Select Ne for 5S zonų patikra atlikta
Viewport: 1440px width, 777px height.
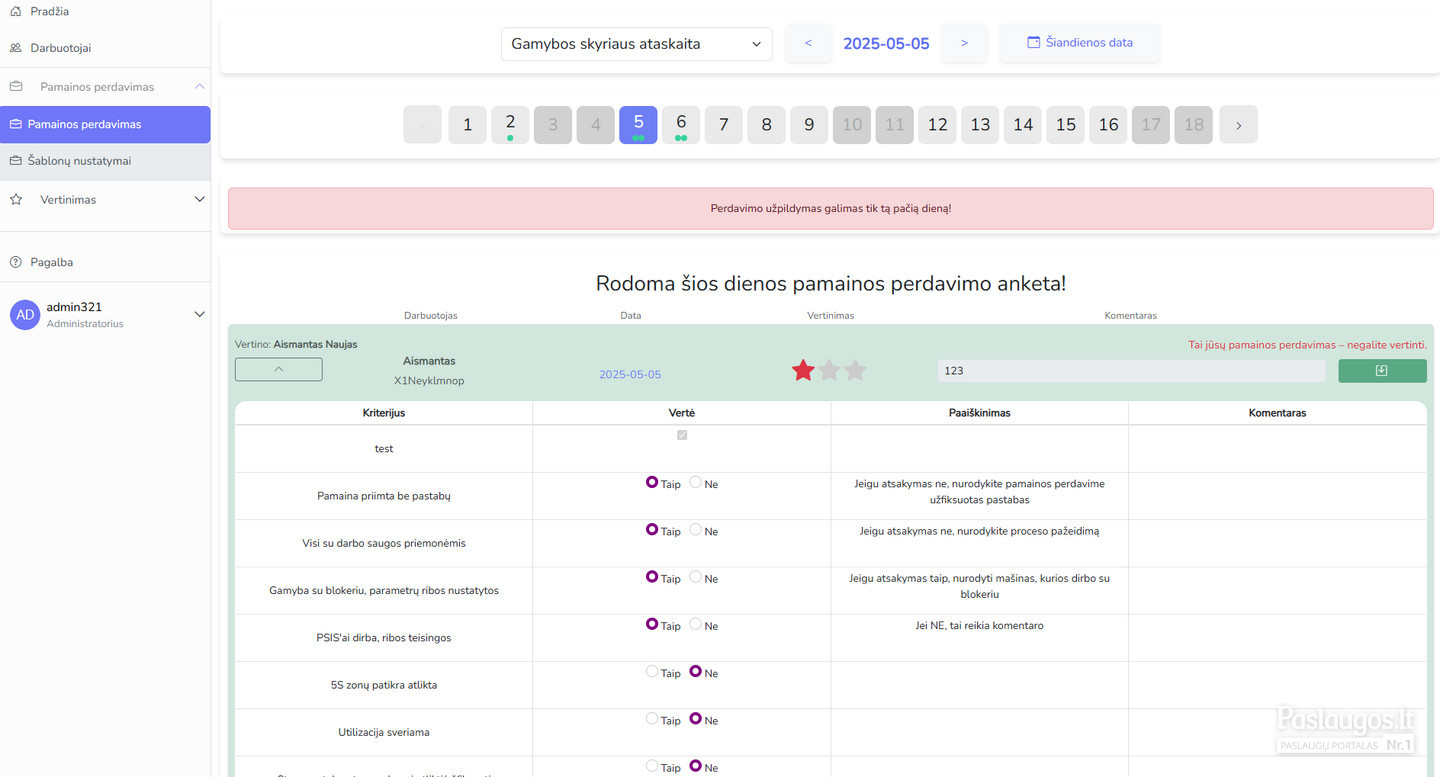pyautogui.click(x=696, y=671)
